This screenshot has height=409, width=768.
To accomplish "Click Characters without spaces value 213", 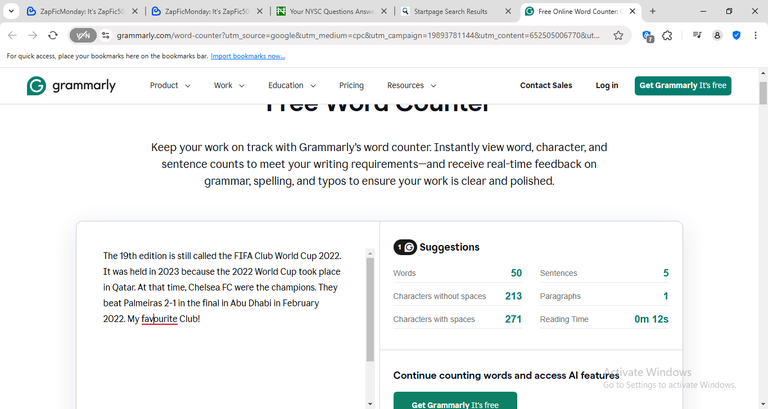I will (x=513, y=296).
